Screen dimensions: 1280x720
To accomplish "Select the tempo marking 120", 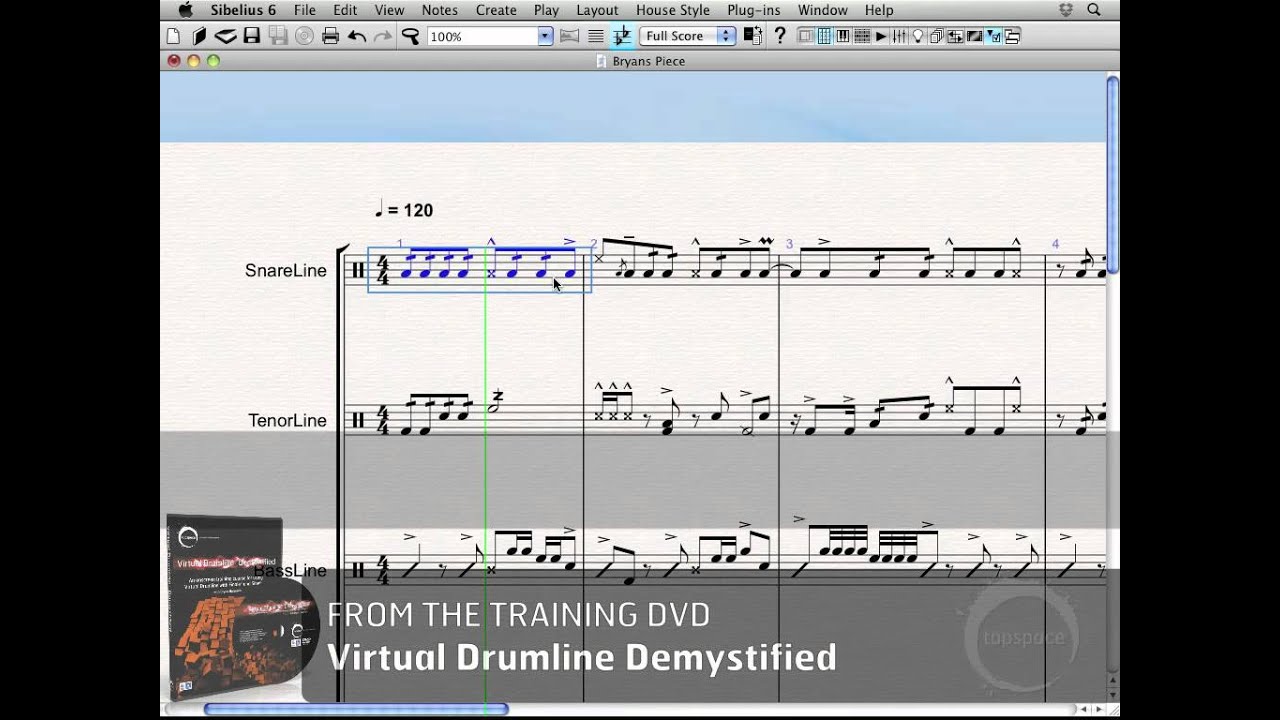I will [x=404, y=210].
